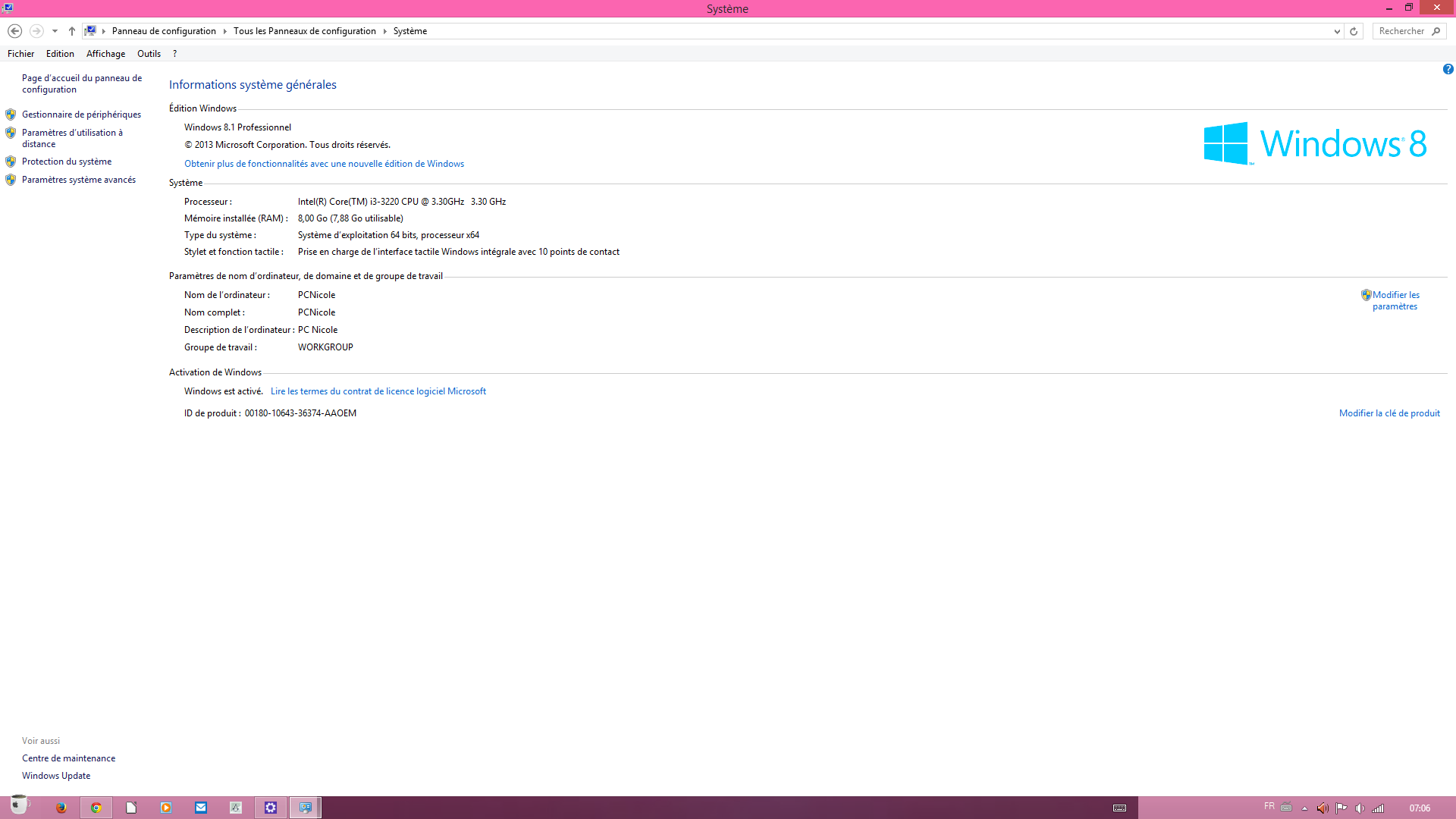Image resolution: width=1456 pixels, height=819 pixels.
Task: Open the blue Help icon
Action: click(x=1448, y=69)
